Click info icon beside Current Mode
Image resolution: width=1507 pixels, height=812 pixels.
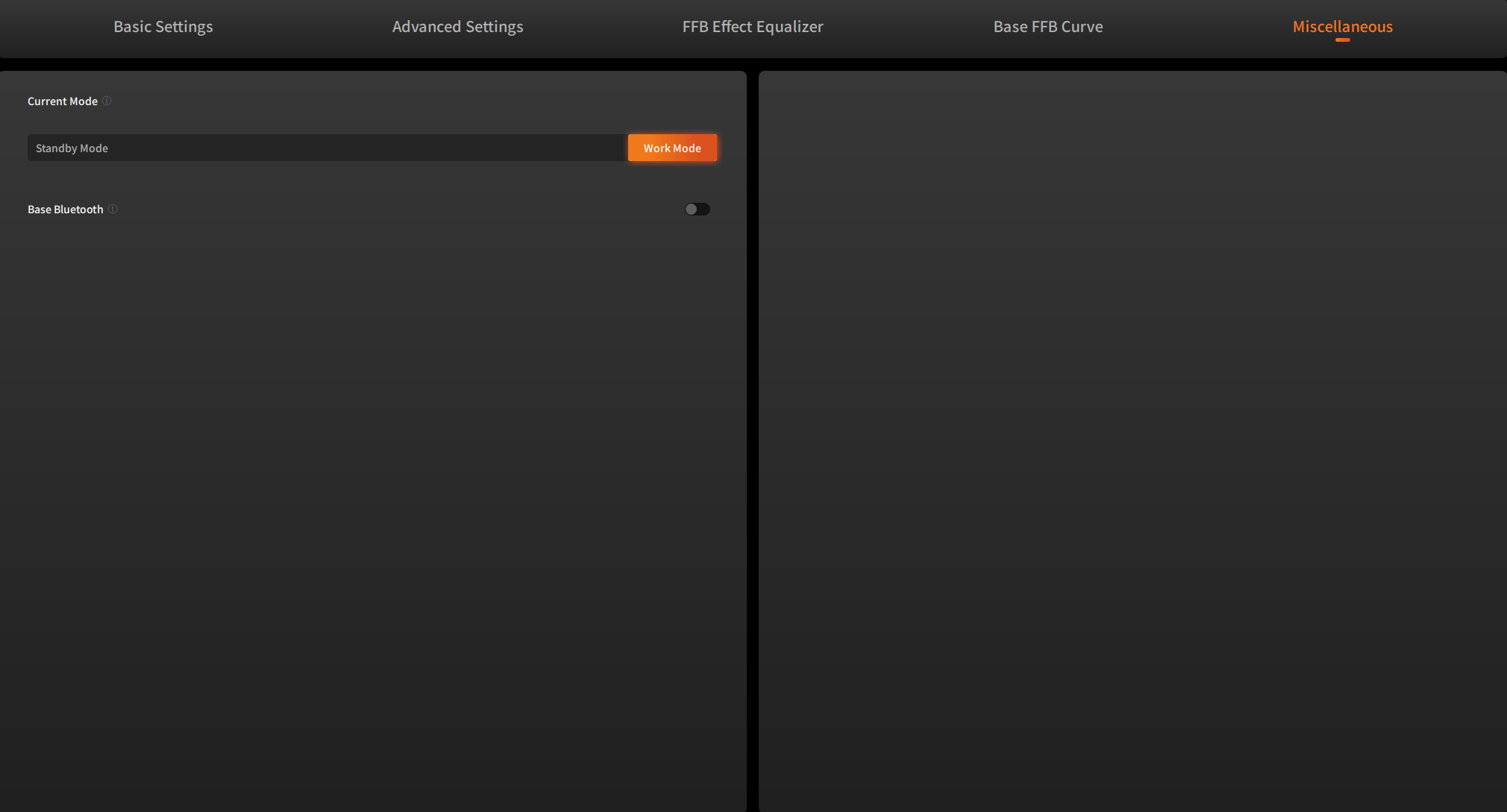coord(107,101)
